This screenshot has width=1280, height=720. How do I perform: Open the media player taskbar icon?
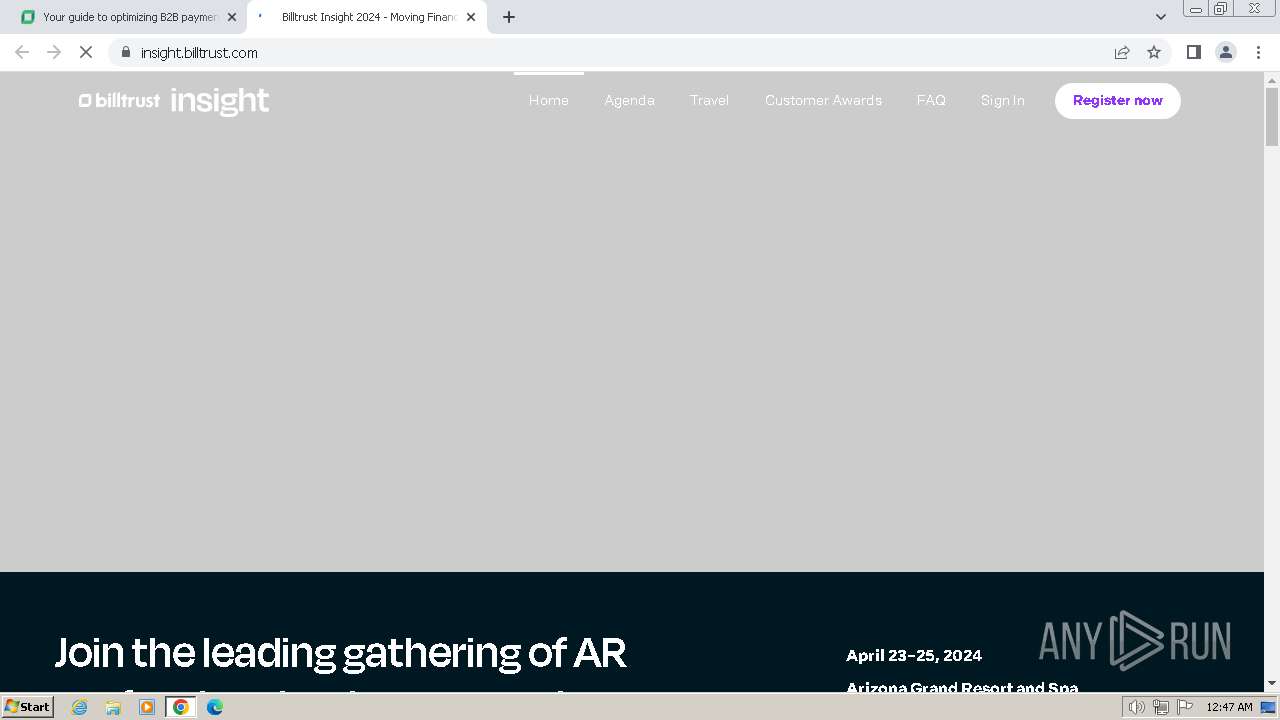[147, 707]
